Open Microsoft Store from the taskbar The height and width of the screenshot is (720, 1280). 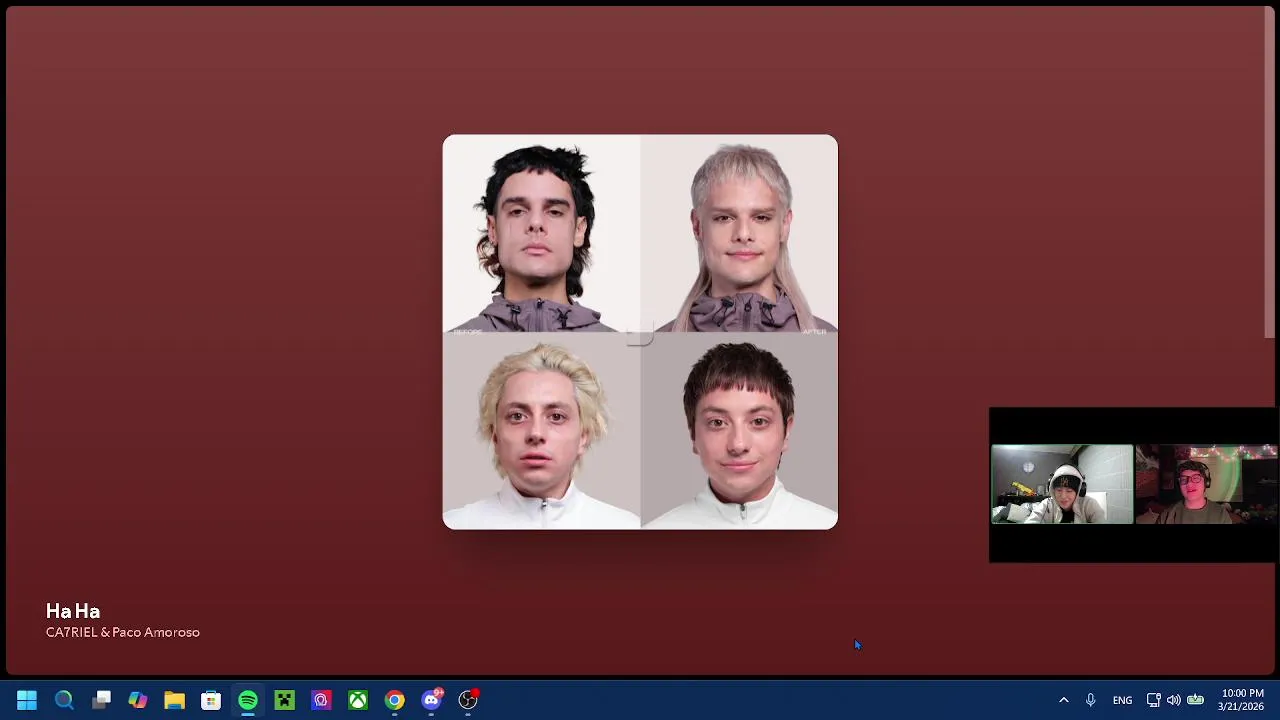211,700
